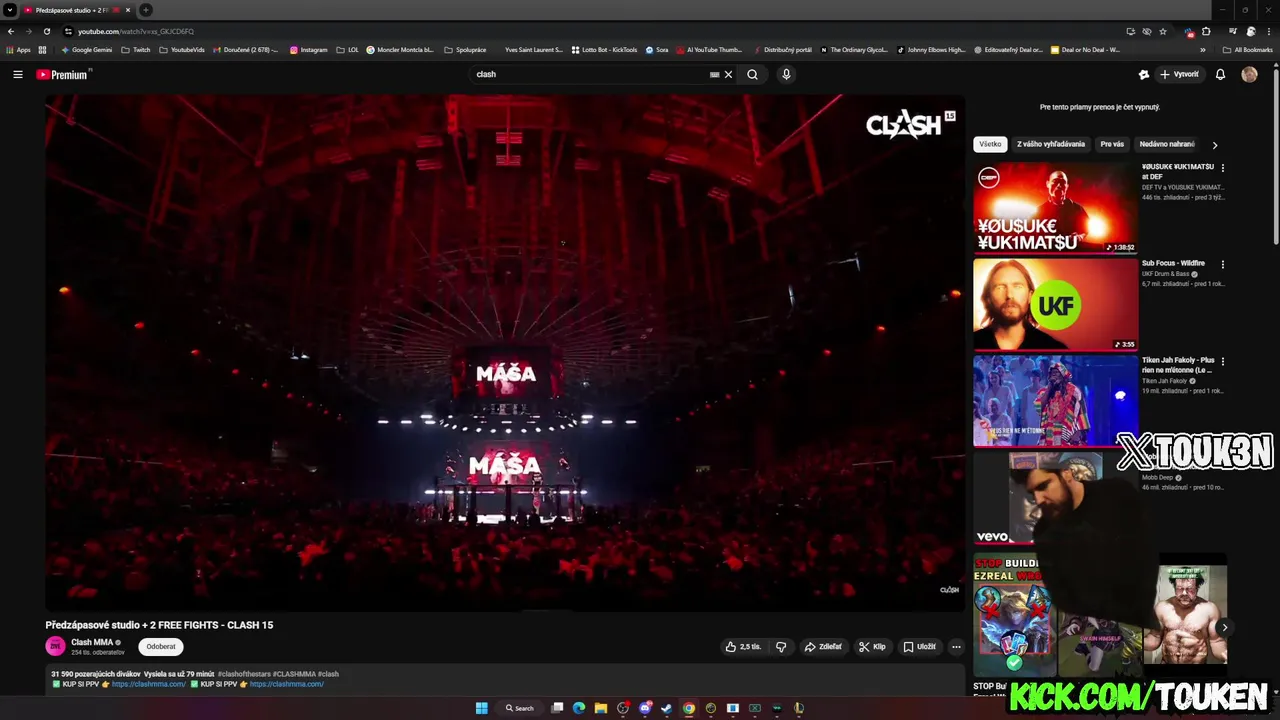
Task: Save the video with Uložiť
Action: point(920,647)
